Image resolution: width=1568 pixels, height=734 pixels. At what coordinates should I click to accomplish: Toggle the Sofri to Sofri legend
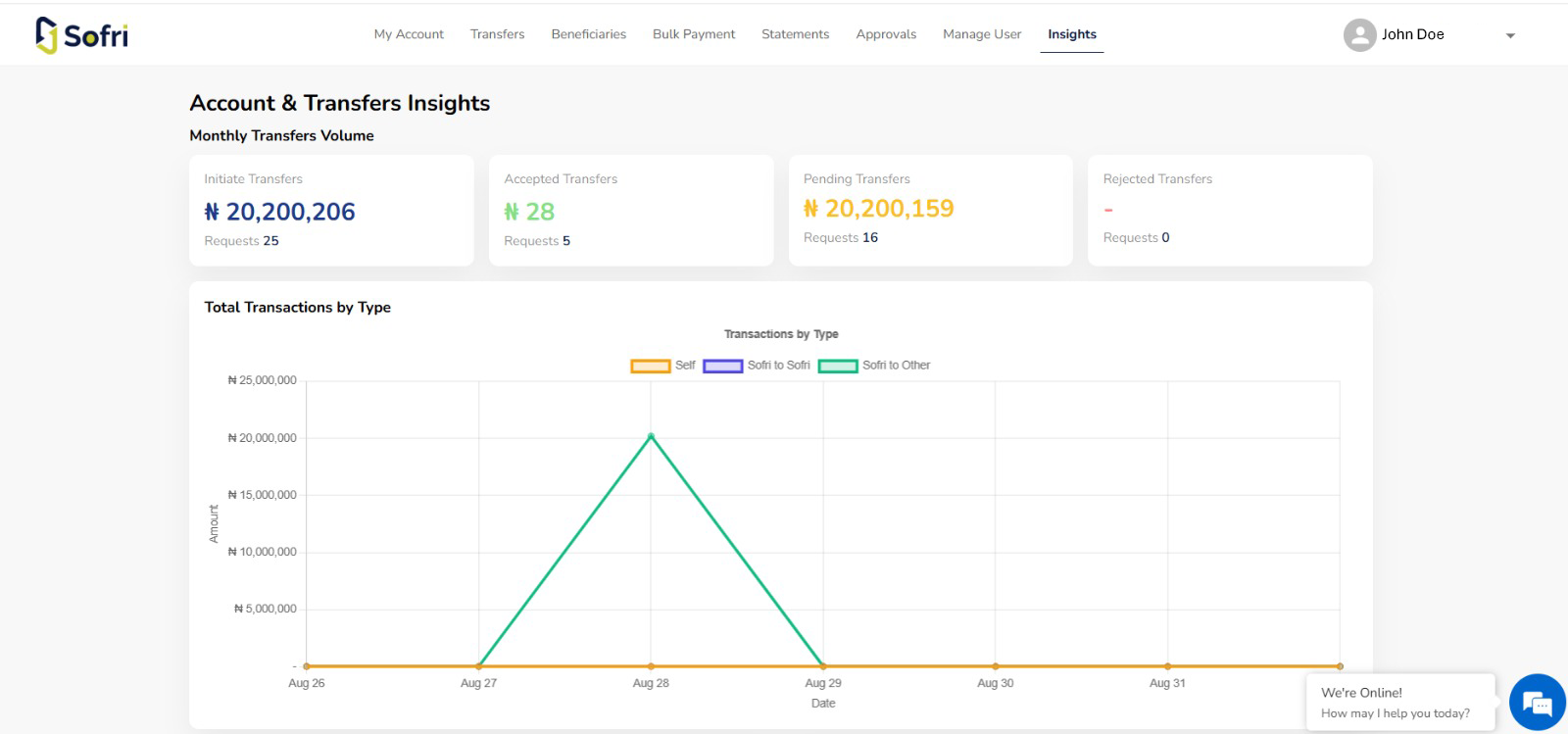tap(756, 366)
